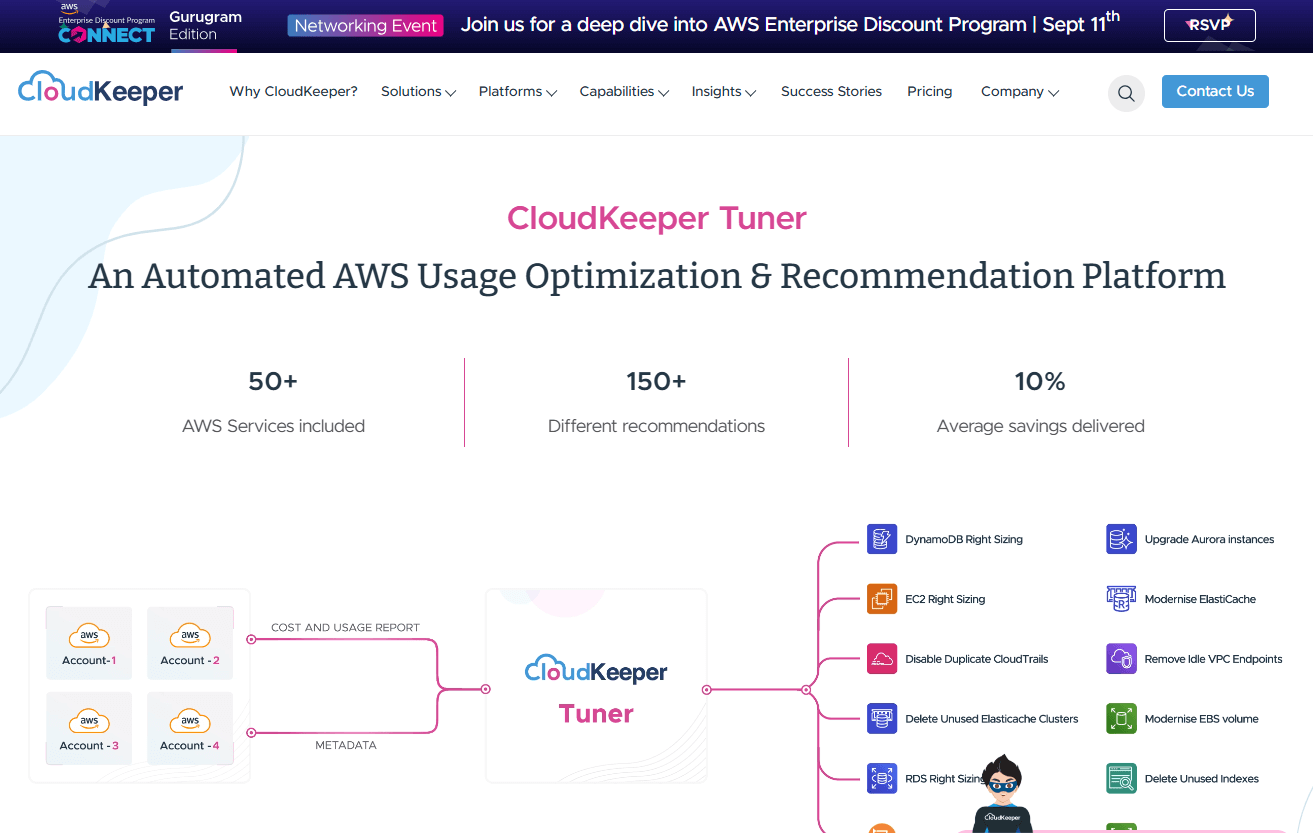Click the '10%' statistic
This screenshot has width=1313, height=833.
point(1040,381)
